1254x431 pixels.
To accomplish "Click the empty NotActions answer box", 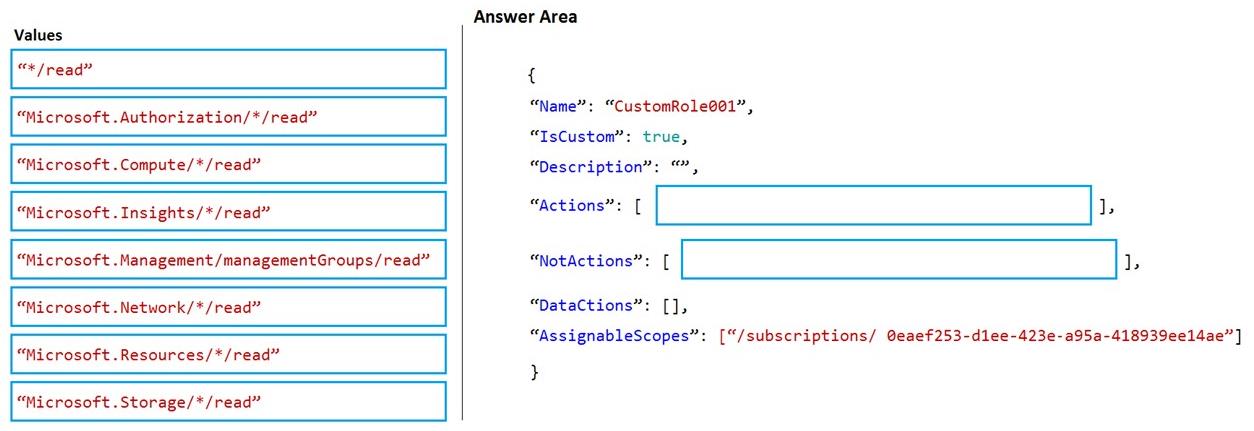I will [x=898, y=260].
